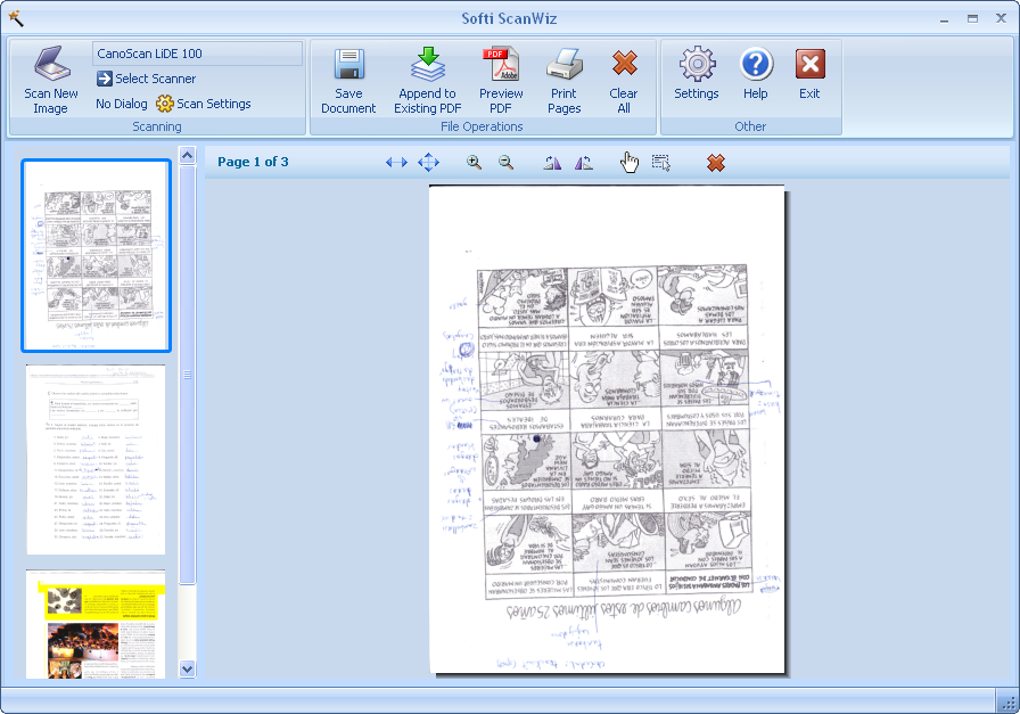Maximize the Softi ScanWiz window
Image resolution: width=1020 pixels, height=714 pixels.
click(973, 19)
